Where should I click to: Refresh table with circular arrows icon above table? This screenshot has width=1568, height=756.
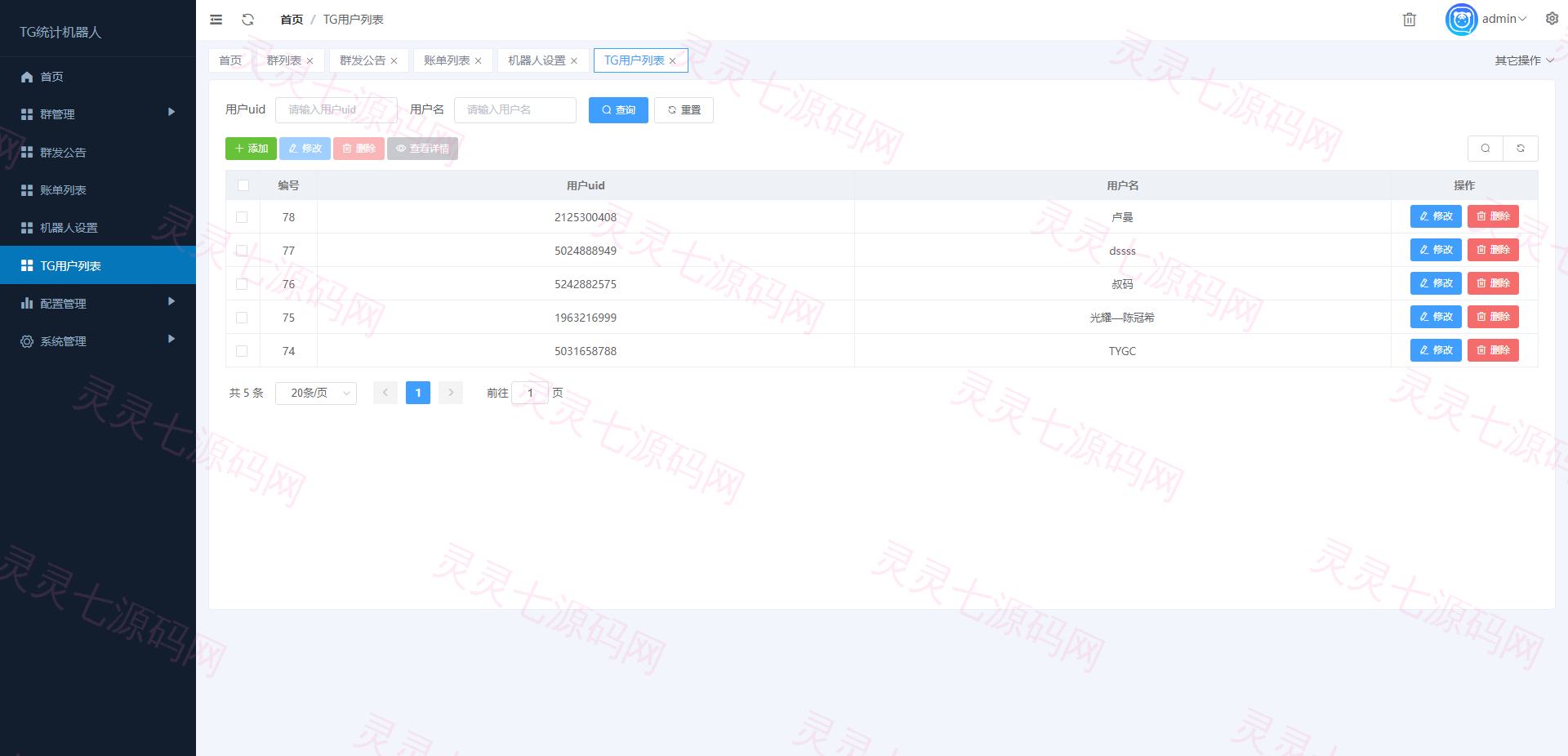tap(1521, 149)
